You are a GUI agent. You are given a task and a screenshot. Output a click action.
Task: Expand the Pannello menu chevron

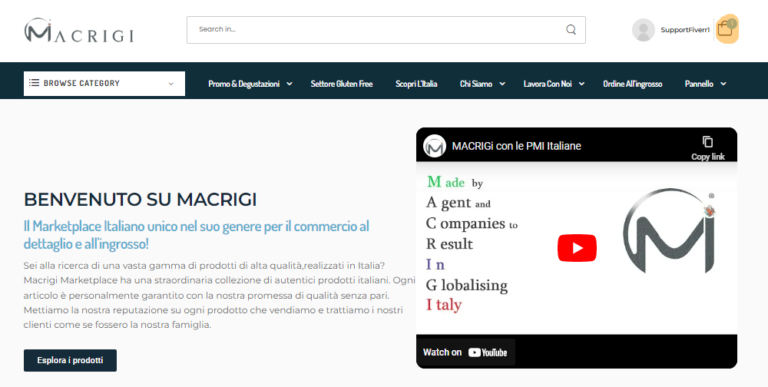(x=723, y=84)
